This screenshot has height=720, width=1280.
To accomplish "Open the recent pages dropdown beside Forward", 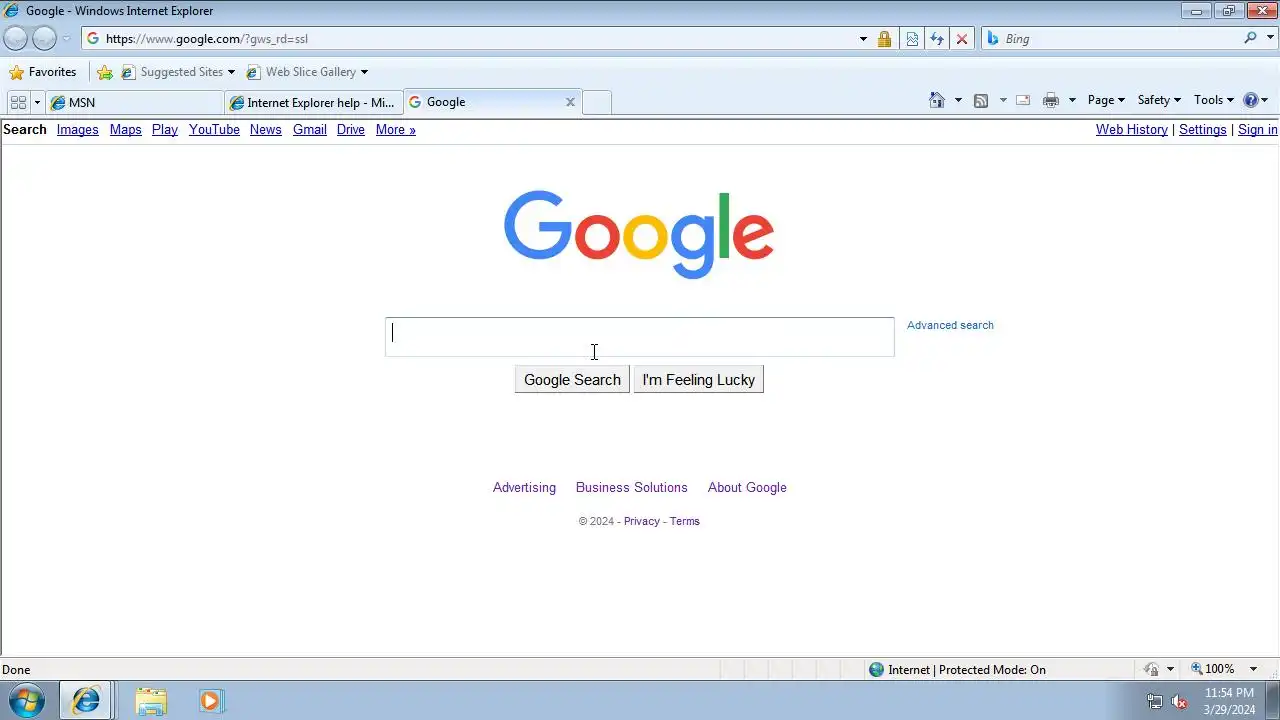I will pos(67,39).
